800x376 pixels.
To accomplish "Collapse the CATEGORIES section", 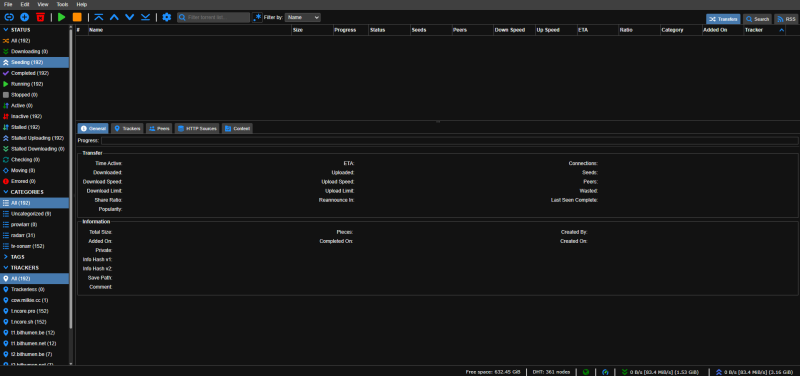I will (x=23, y=192).
